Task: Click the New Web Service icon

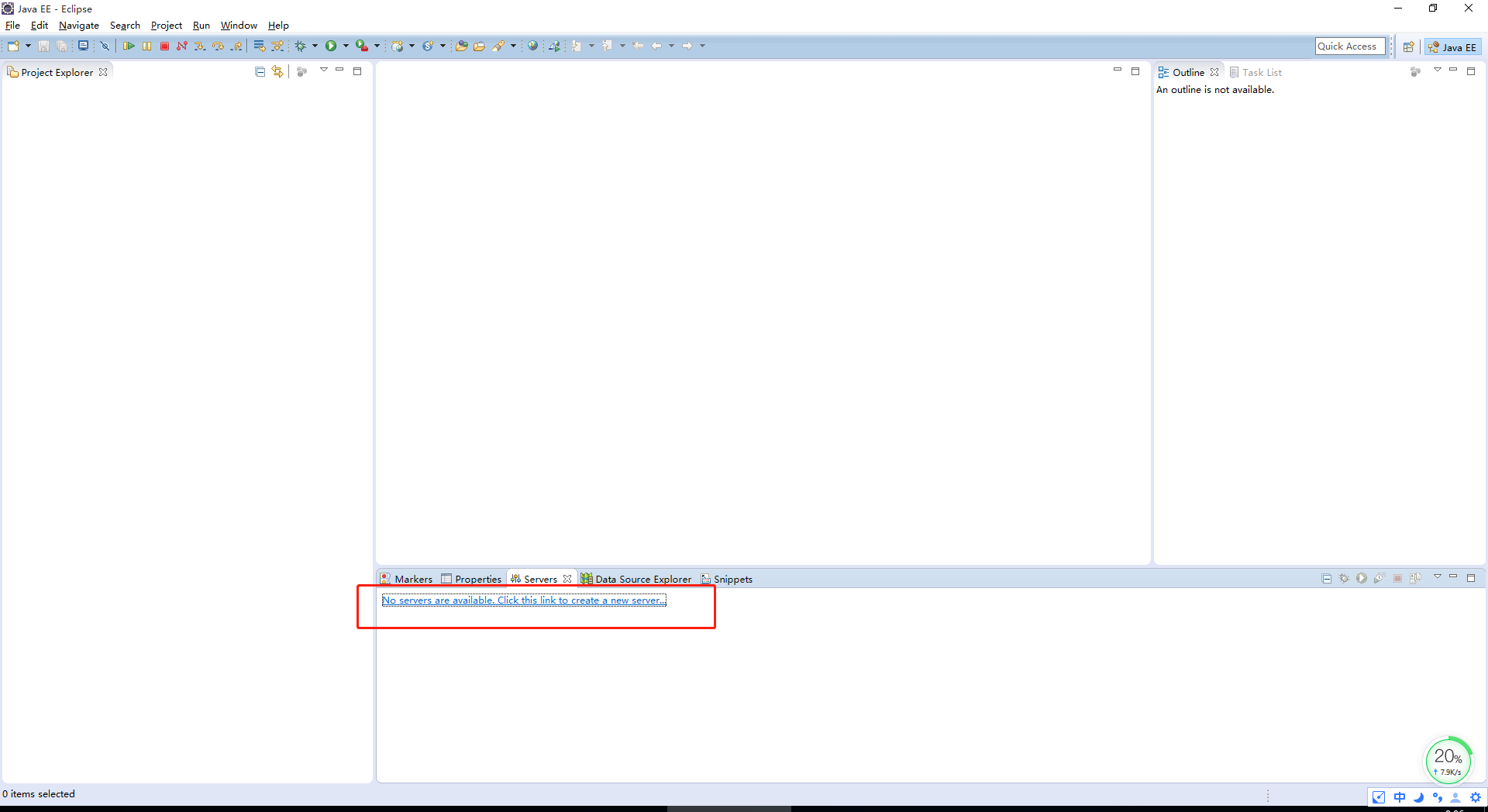Action: pos(427,46)
